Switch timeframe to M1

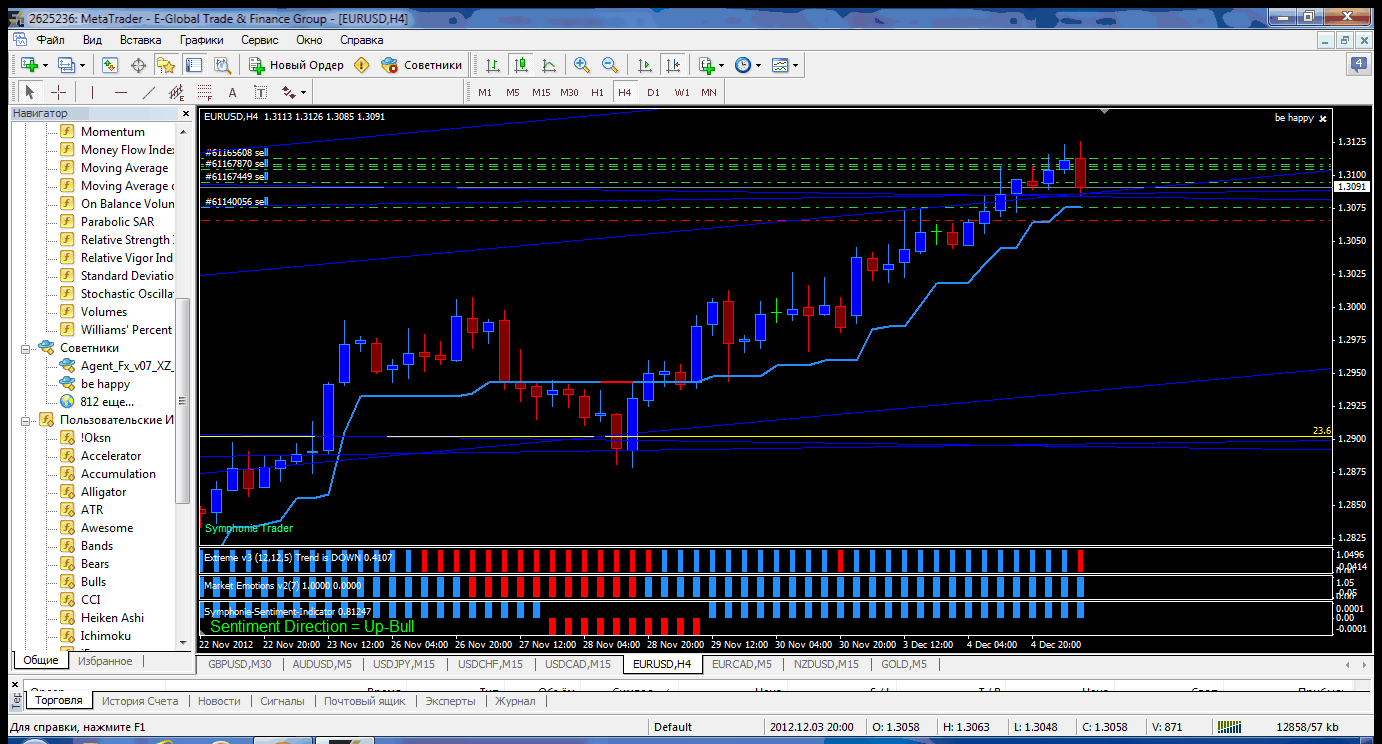pos(485,92)
